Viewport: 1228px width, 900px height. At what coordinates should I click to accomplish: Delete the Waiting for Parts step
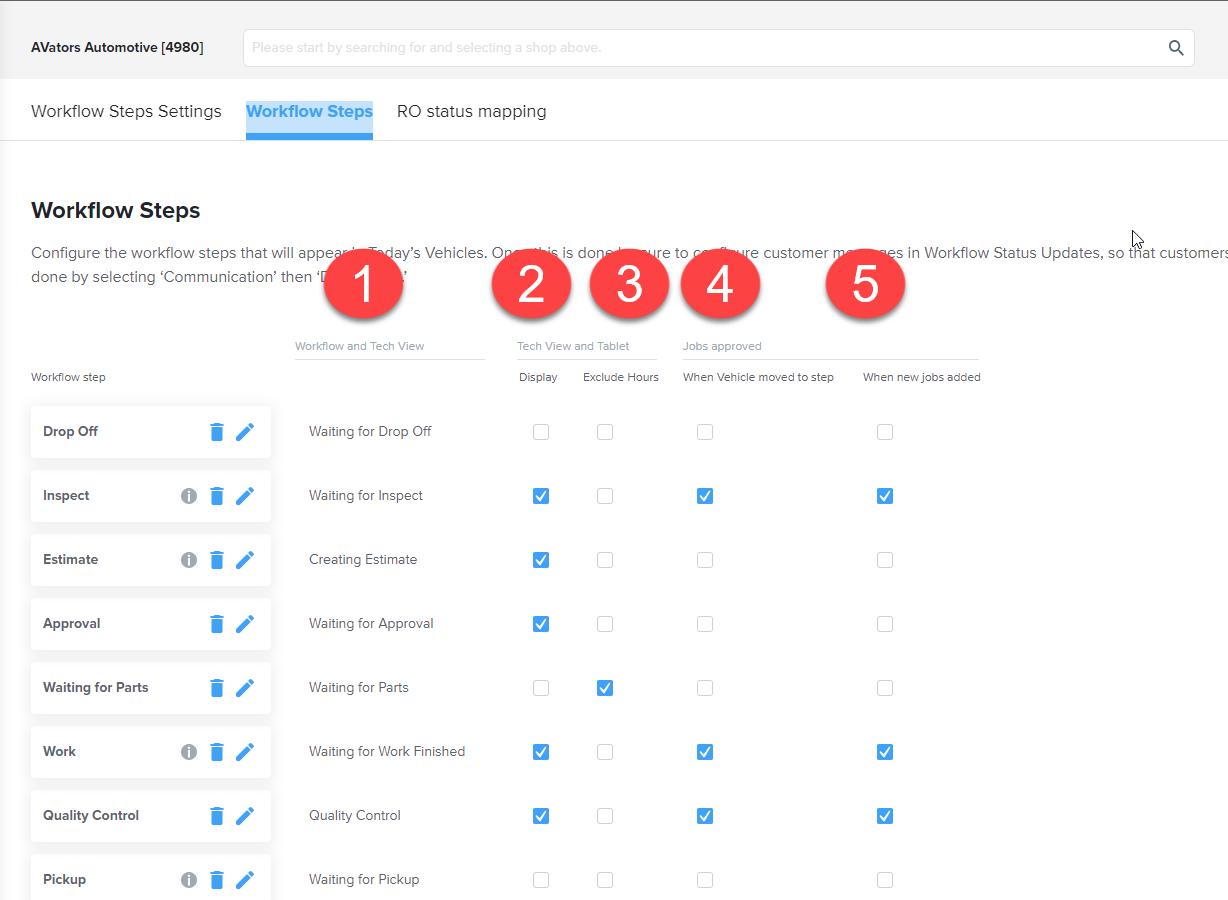[217, 687]
